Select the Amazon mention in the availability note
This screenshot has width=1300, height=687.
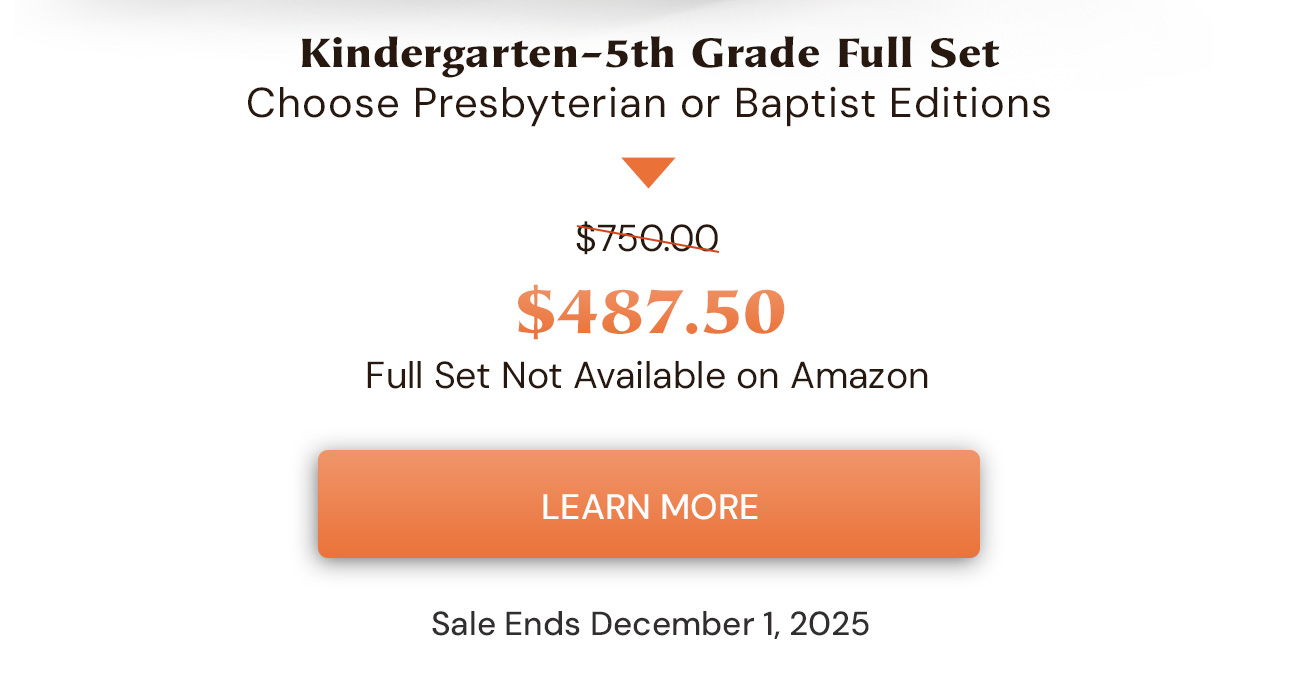point(863,376)
